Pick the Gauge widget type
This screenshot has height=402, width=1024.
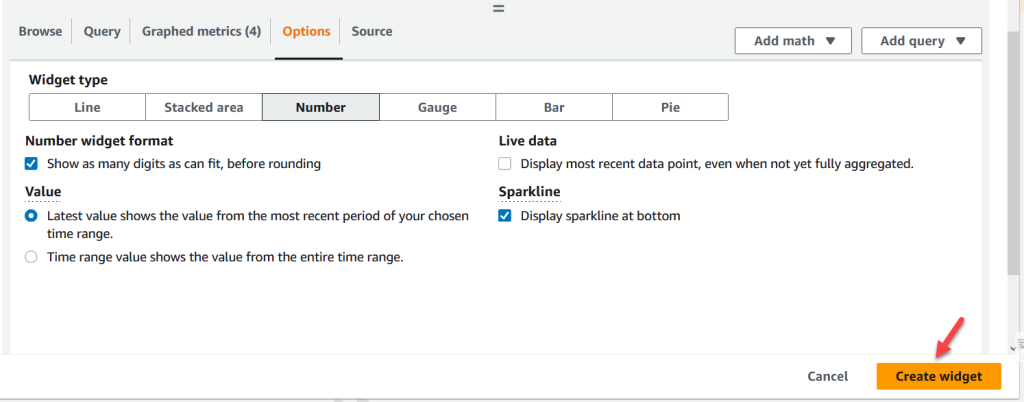click(x=437, y=107)
